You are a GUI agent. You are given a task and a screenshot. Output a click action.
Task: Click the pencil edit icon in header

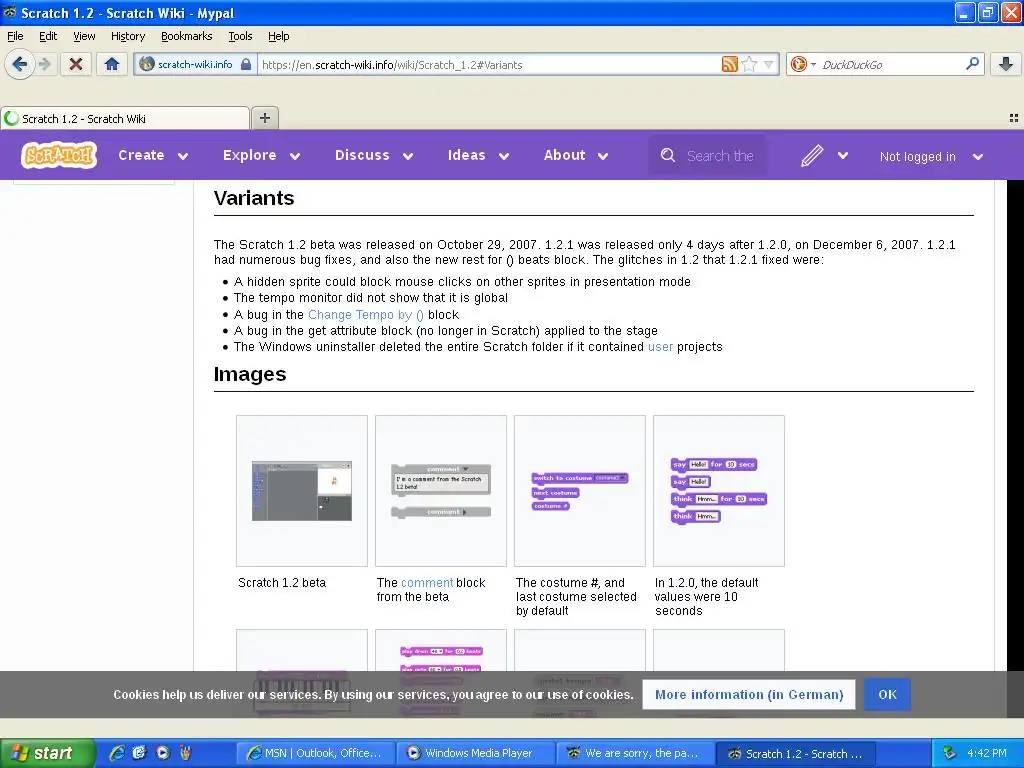[812, 156]
